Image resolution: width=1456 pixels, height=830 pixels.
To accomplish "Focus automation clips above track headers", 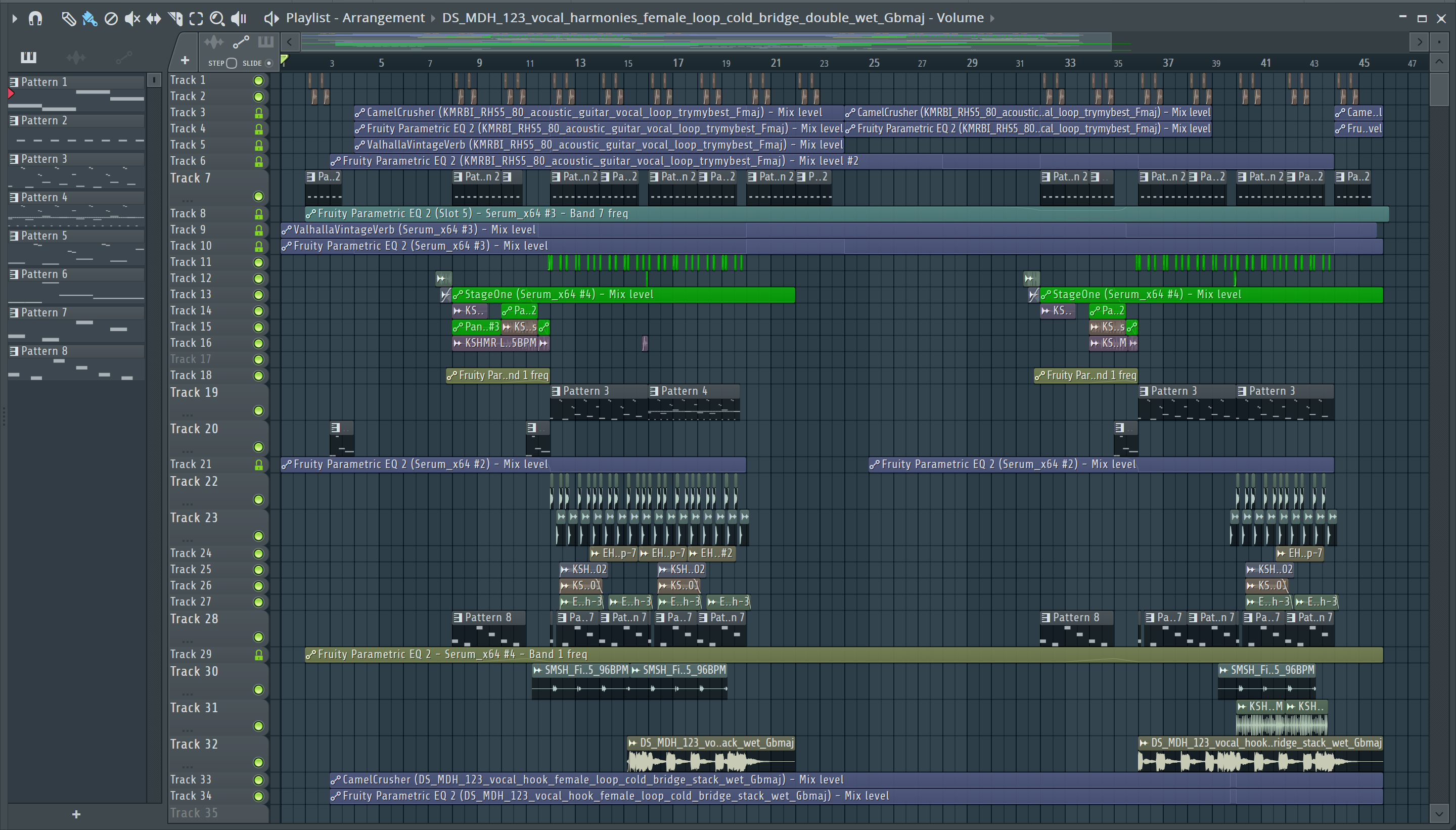I will point(241,41).
